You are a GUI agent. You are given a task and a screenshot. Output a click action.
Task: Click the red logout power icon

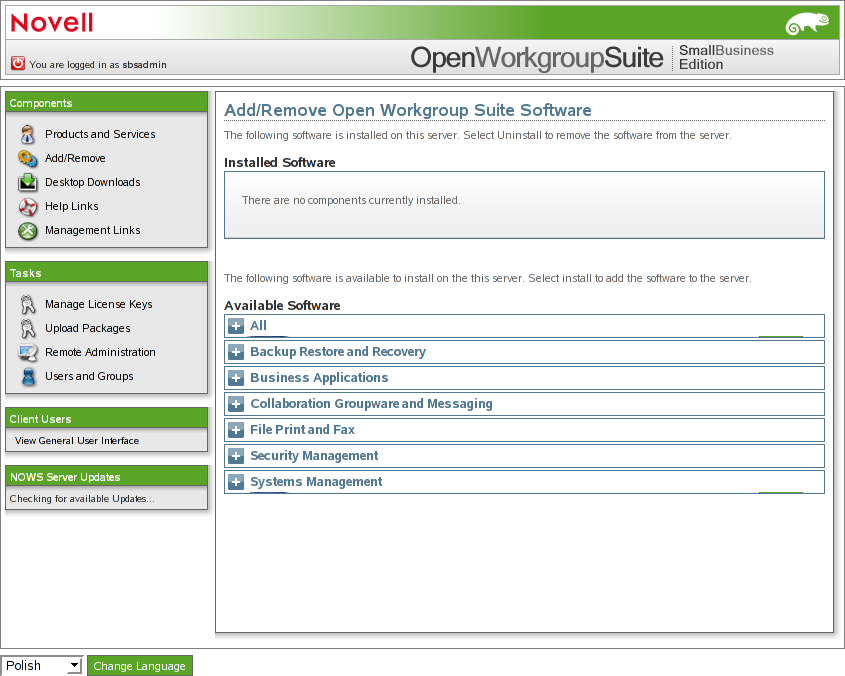pos(18,63)
